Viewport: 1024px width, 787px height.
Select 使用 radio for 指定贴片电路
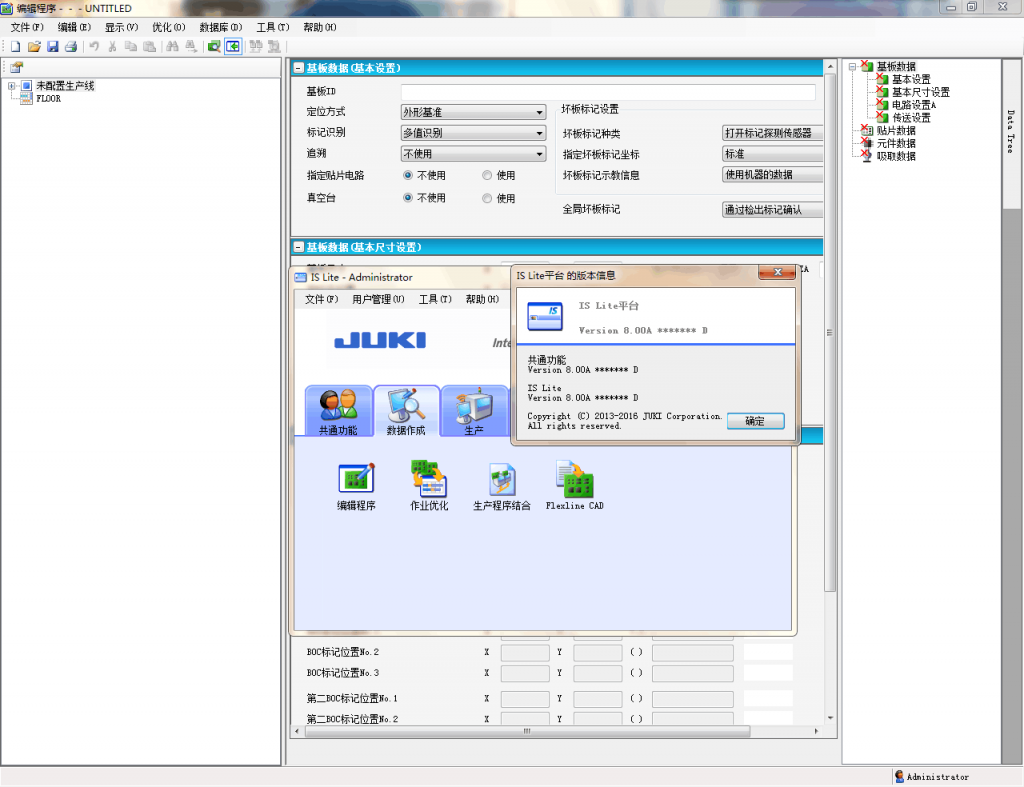487,175
